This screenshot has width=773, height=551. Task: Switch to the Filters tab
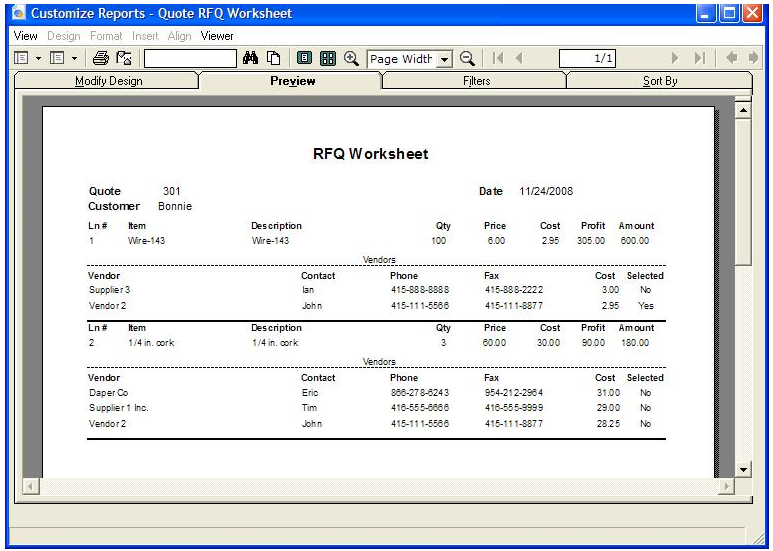click(477, 81)
